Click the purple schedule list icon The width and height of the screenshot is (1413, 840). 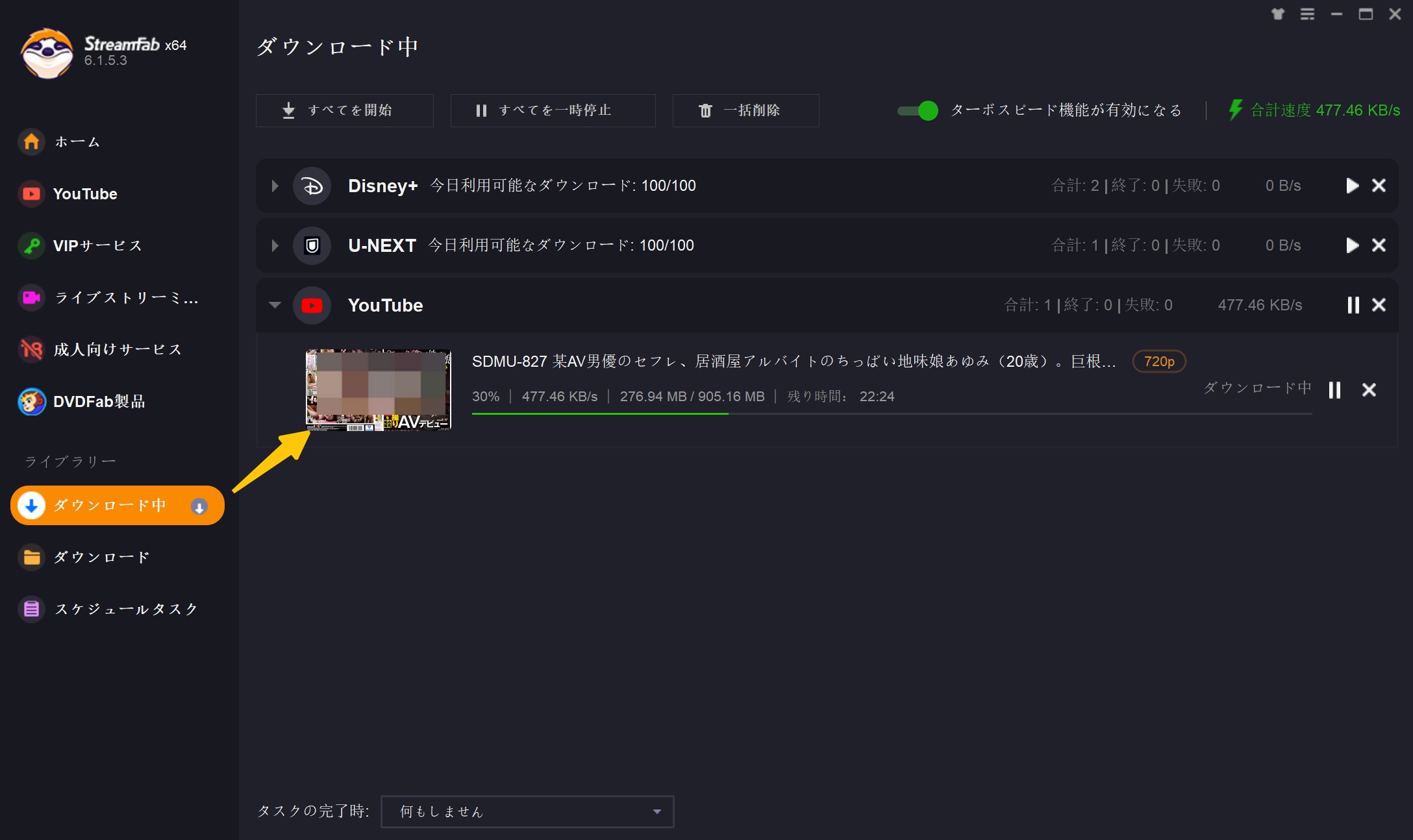pyautogui.click(x=31, y=609)
